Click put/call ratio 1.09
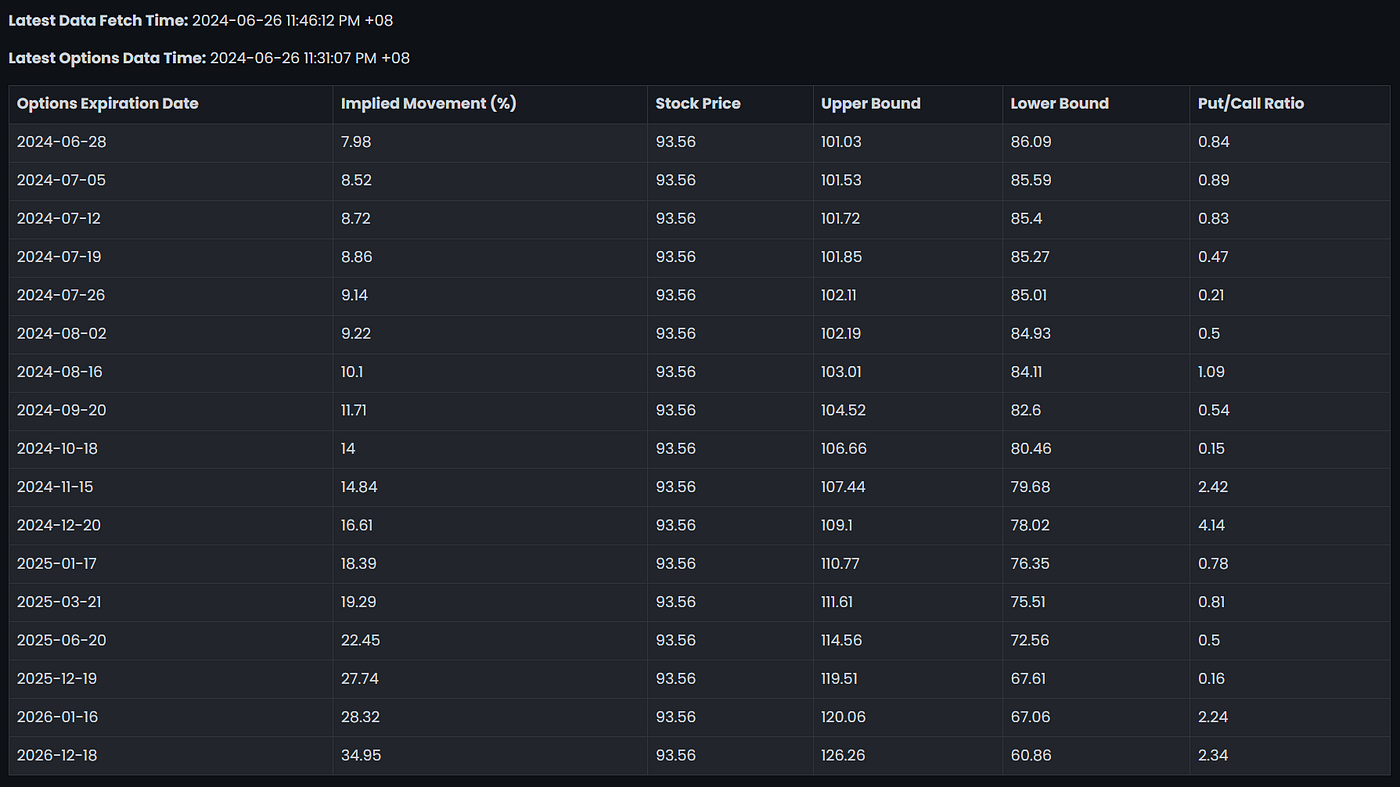 click(1211, 372)
